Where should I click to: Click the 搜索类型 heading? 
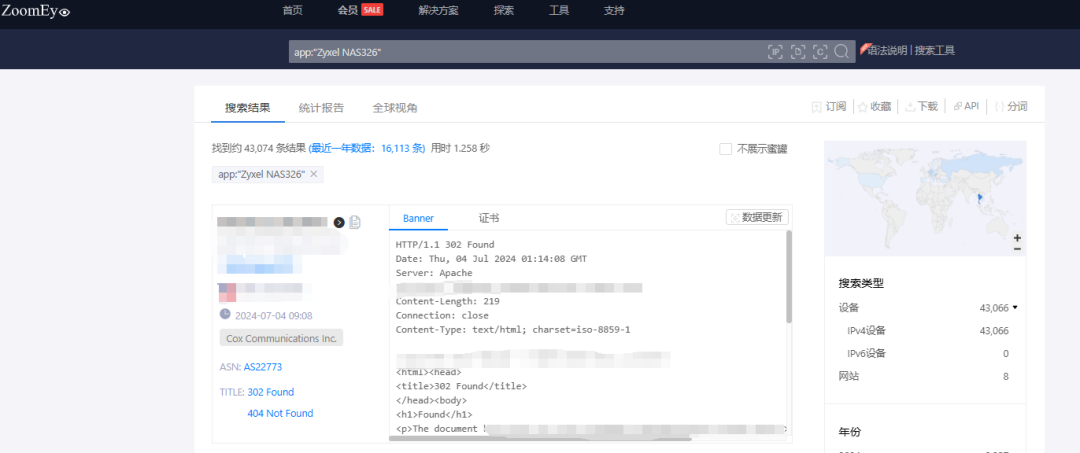(x=860, y=283)
